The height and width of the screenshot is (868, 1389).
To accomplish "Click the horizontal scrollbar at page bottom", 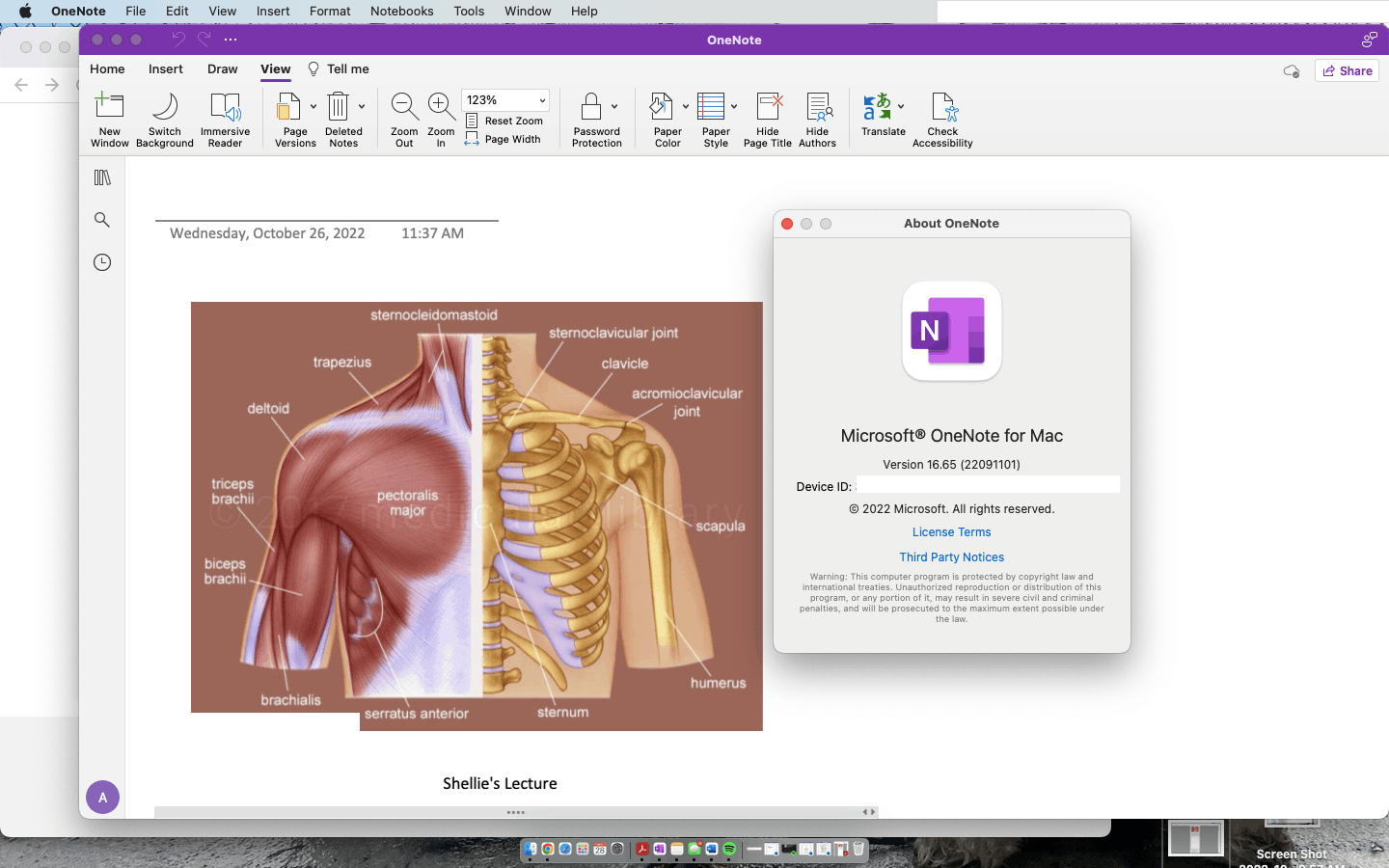I will pyautogui.click(x=516, y=812).
